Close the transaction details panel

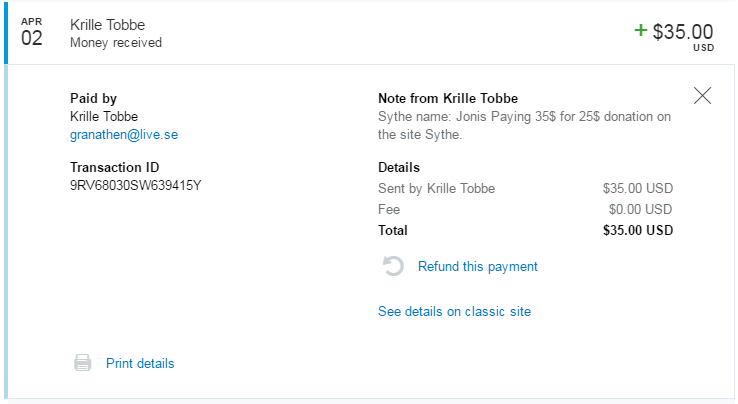coord(702,96)
